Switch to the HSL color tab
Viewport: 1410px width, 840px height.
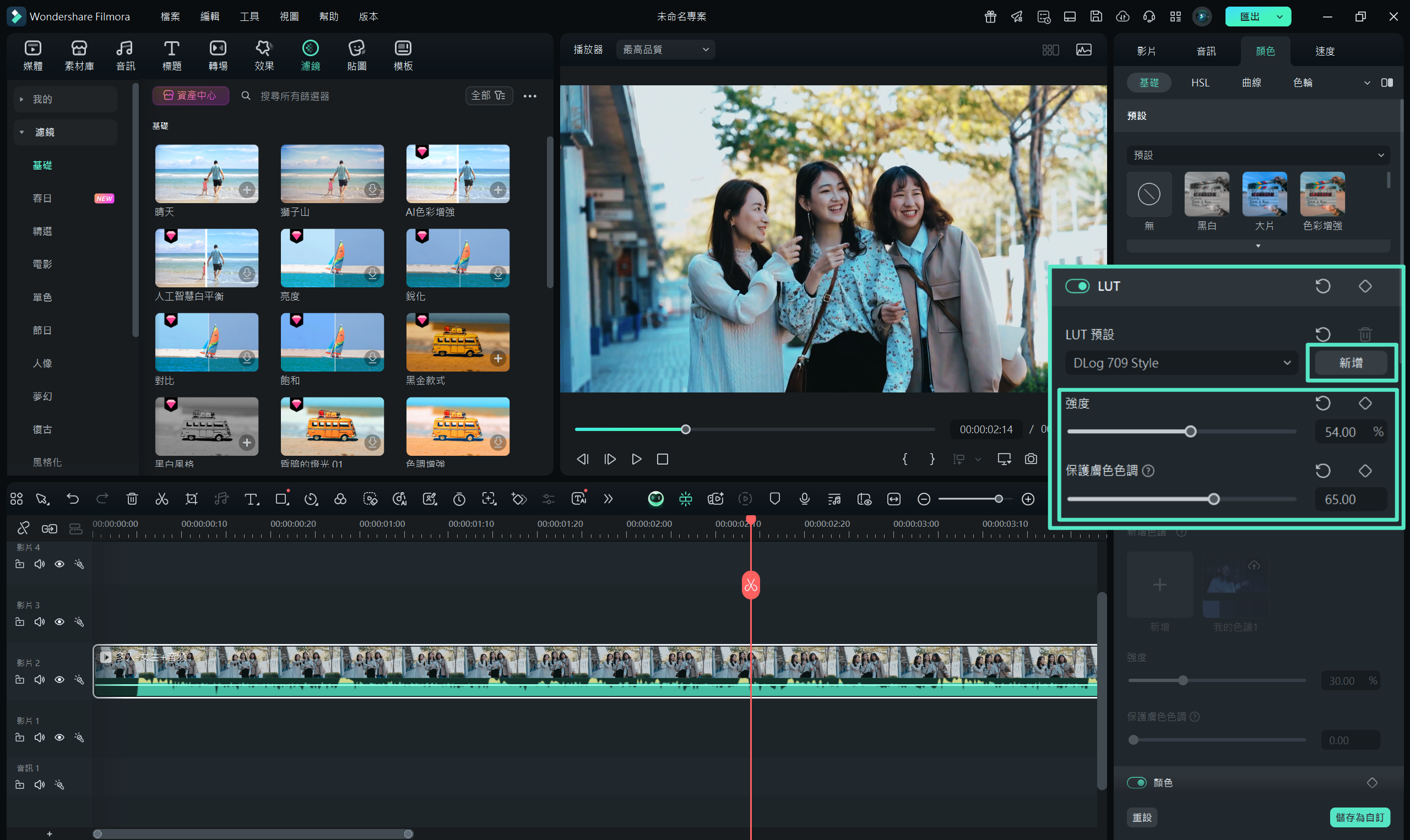tap(1200, 83)
